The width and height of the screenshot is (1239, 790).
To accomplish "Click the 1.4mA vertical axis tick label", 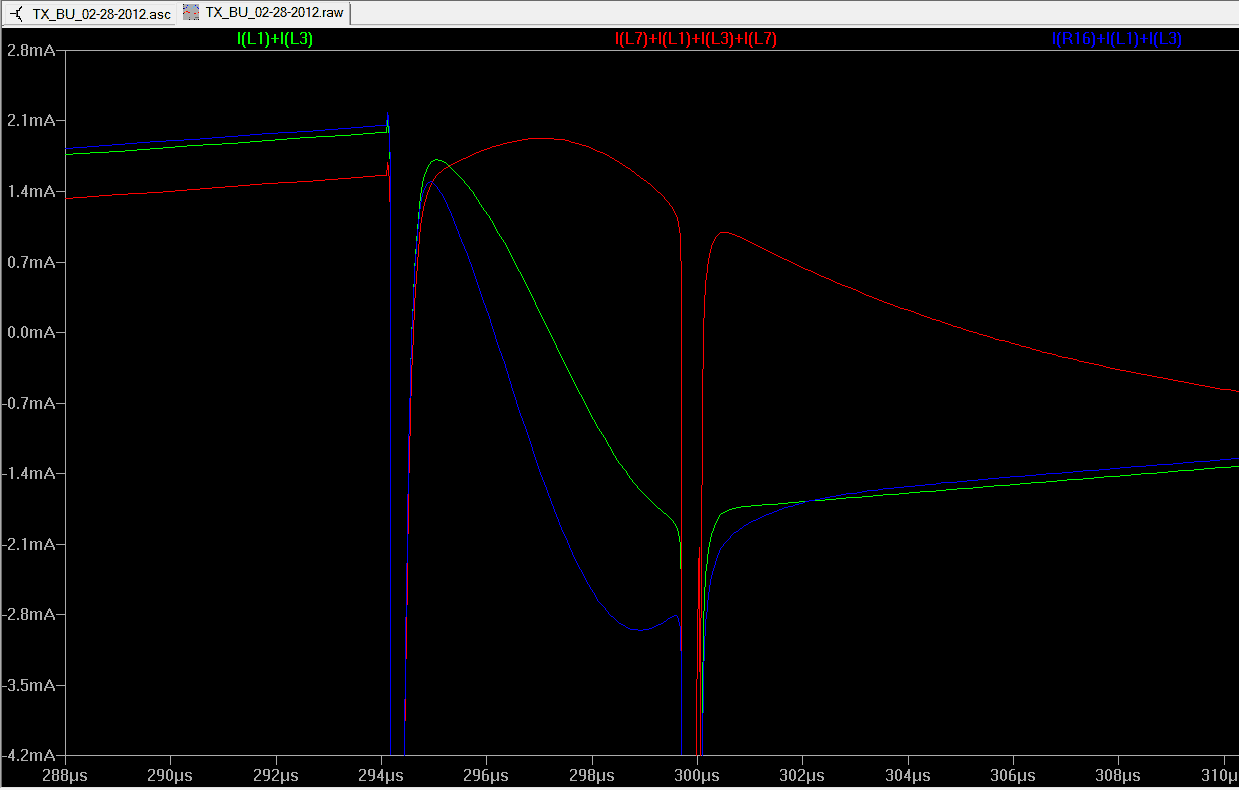I will click(x=30, y=192).
